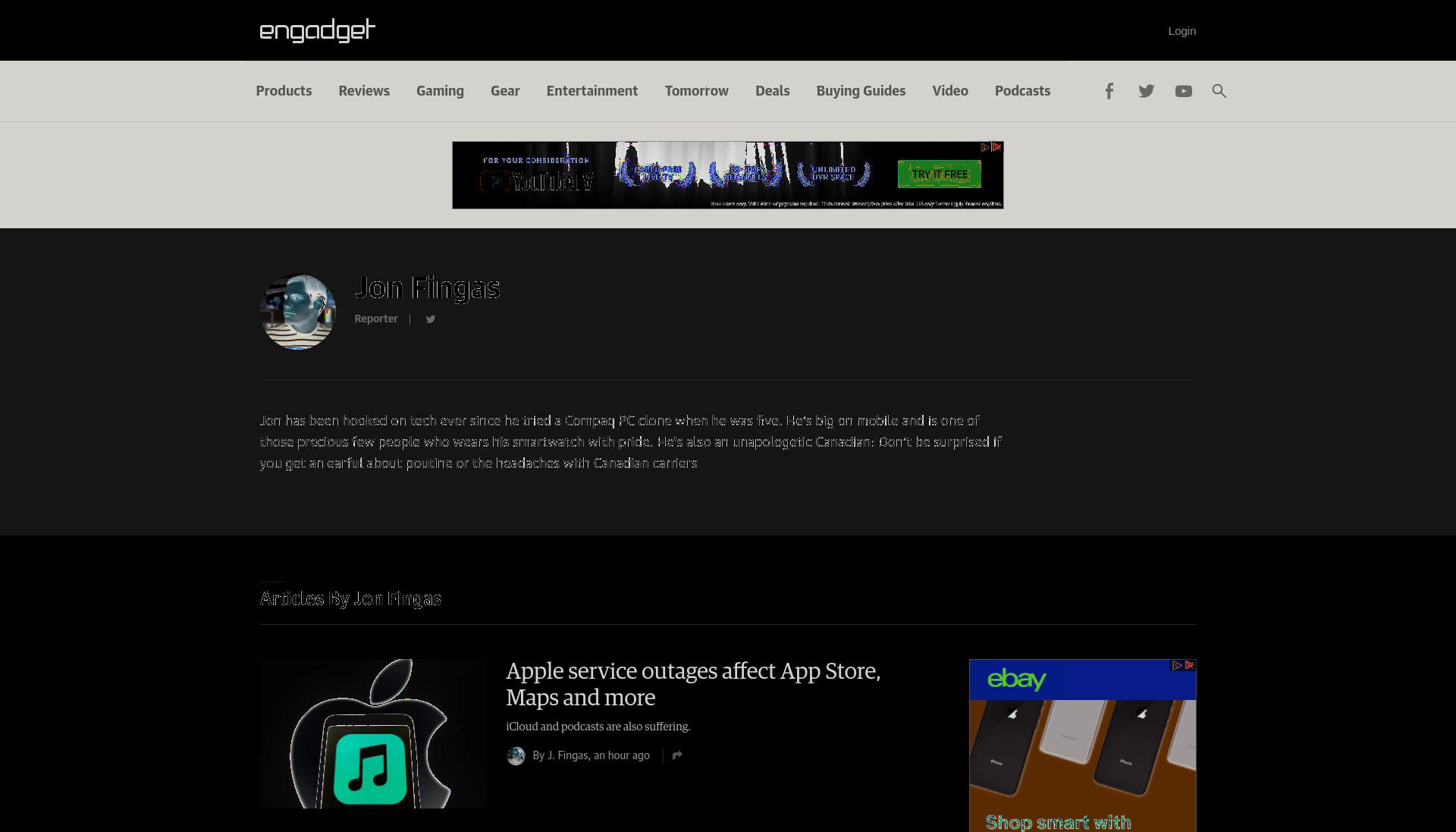
Task: Open Engadget's YouTube channel icon
Action: click(x=1183, y=91)
